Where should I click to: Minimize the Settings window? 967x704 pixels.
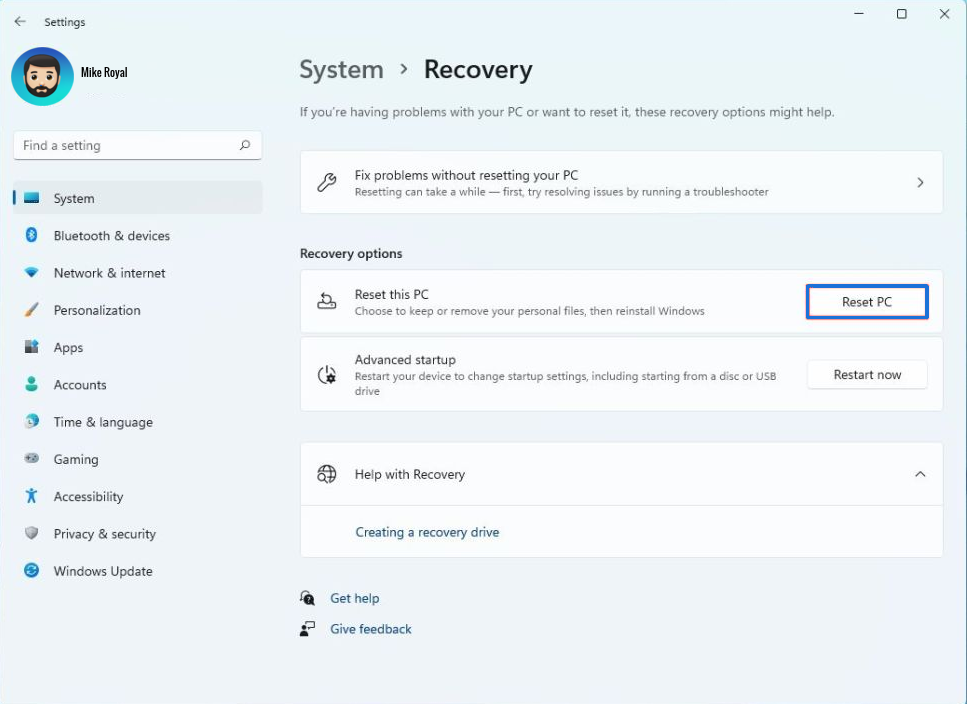pos(858,14)
